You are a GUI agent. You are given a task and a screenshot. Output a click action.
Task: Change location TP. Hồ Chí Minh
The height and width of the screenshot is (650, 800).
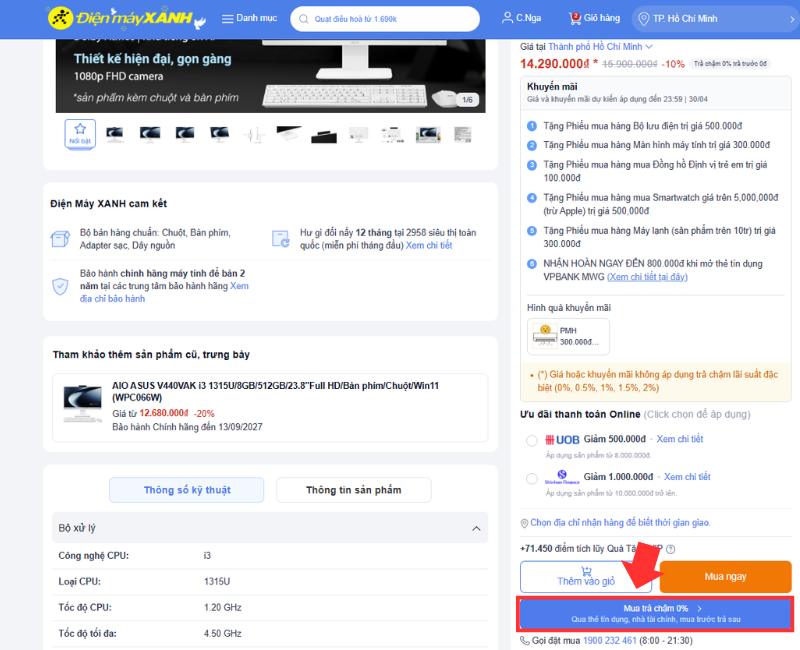point(715,19)
